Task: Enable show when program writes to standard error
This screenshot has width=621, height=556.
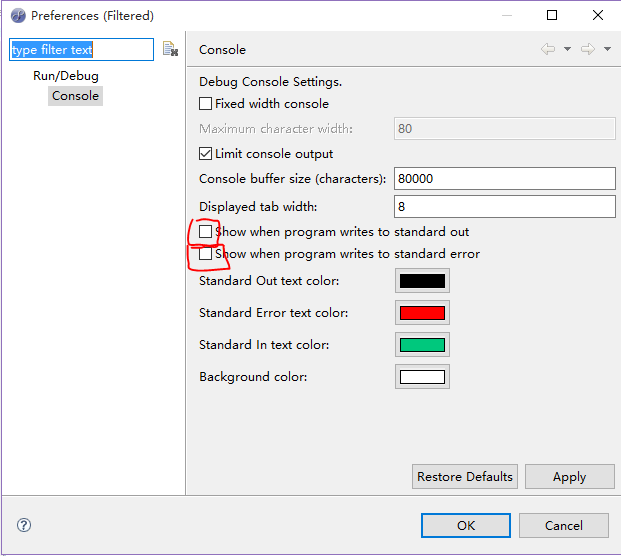Action: pos(205,254)
